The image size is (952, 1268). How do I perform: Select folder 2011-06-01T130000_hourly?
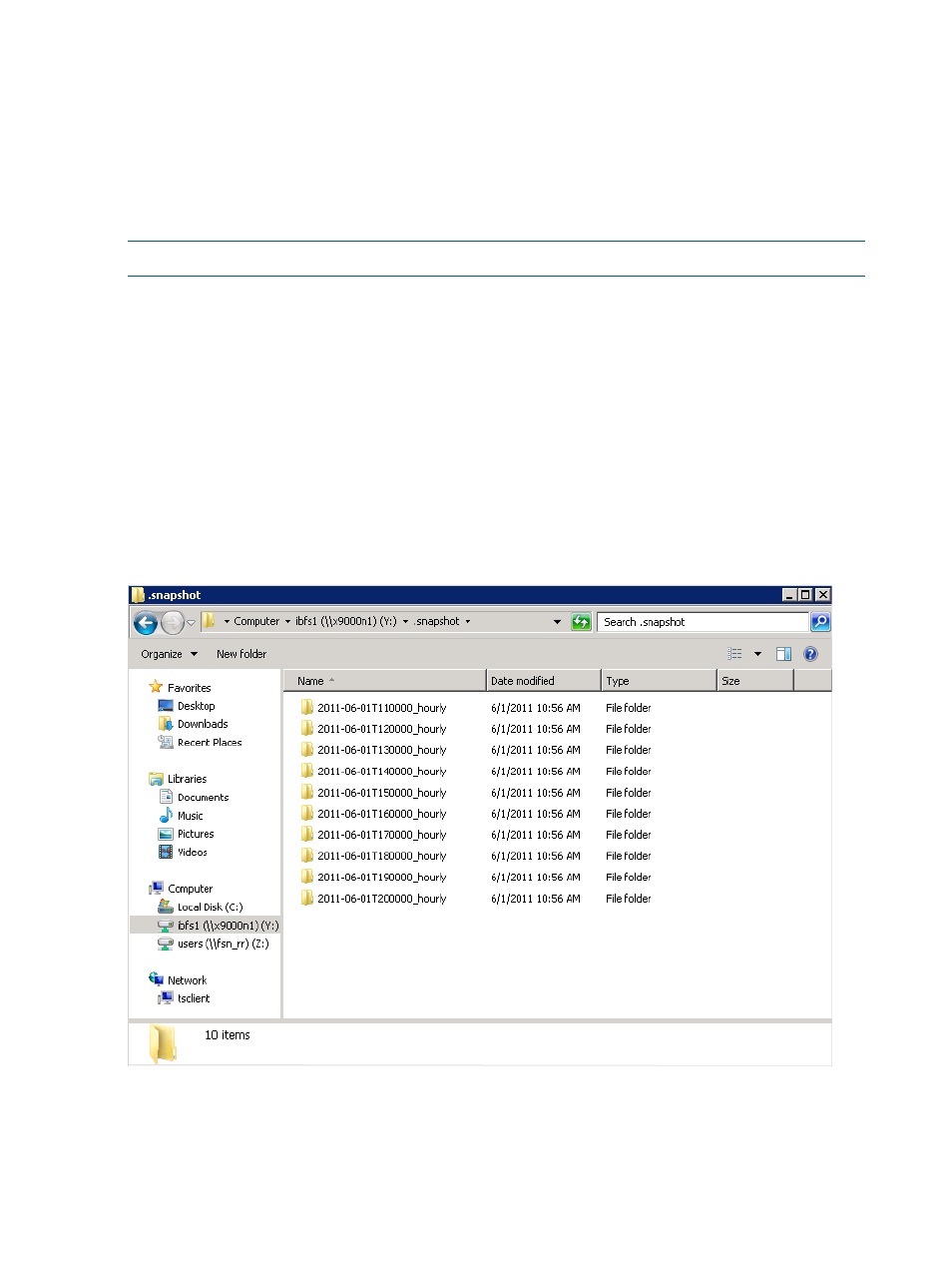tap(381, 750)
